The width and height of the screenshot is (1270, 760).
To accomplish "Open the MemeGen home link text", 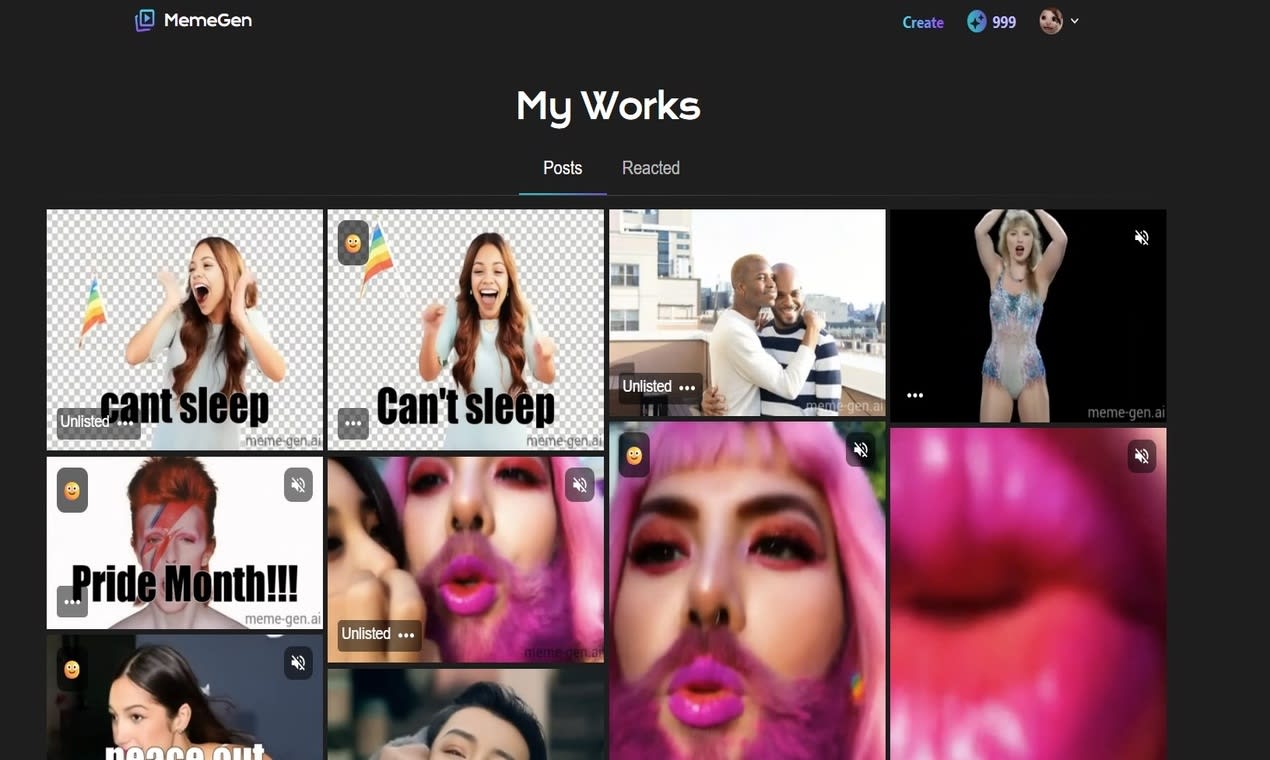I will [x=208, y=20].
